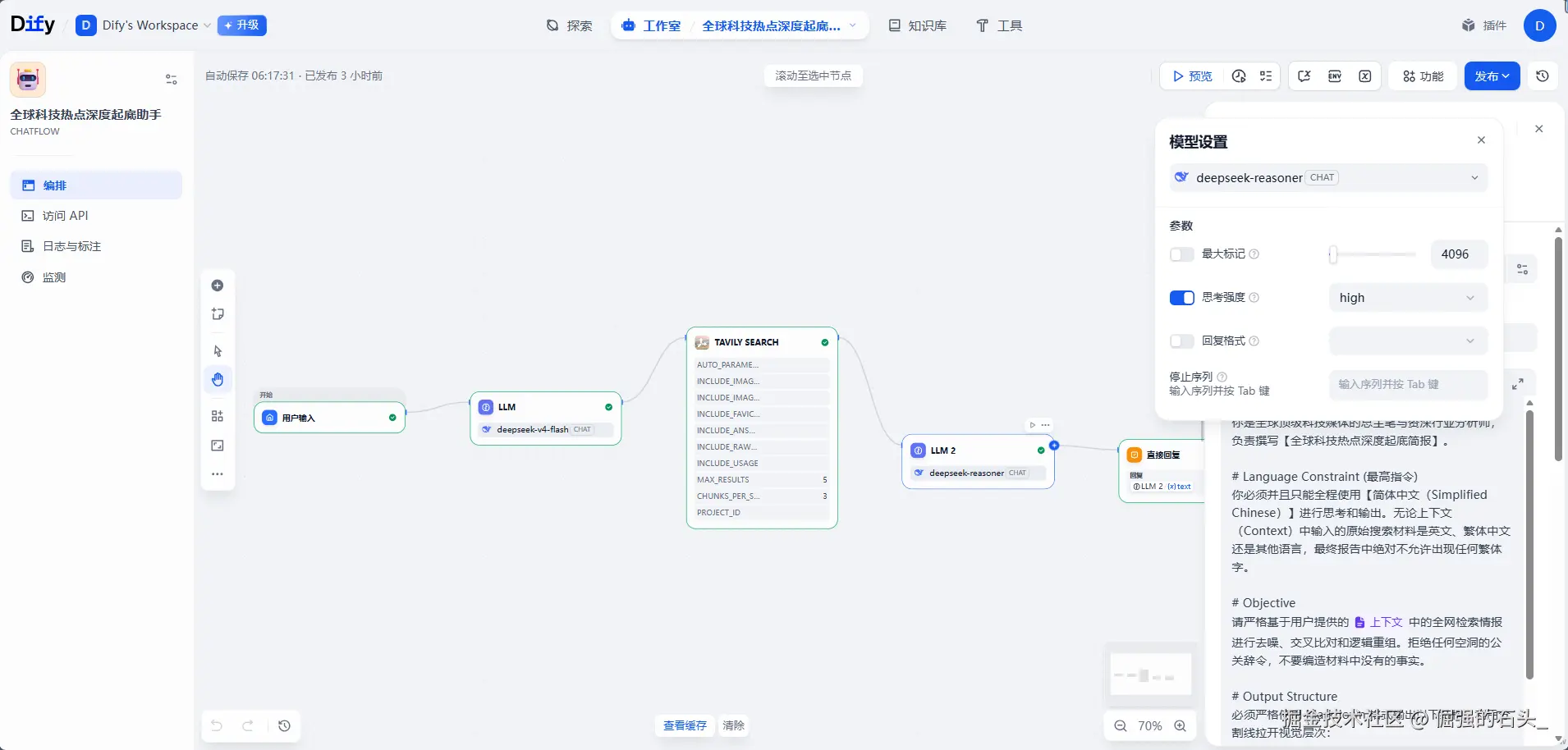Expand the 发布 publish dropdown

click(x=1492, y=76)
